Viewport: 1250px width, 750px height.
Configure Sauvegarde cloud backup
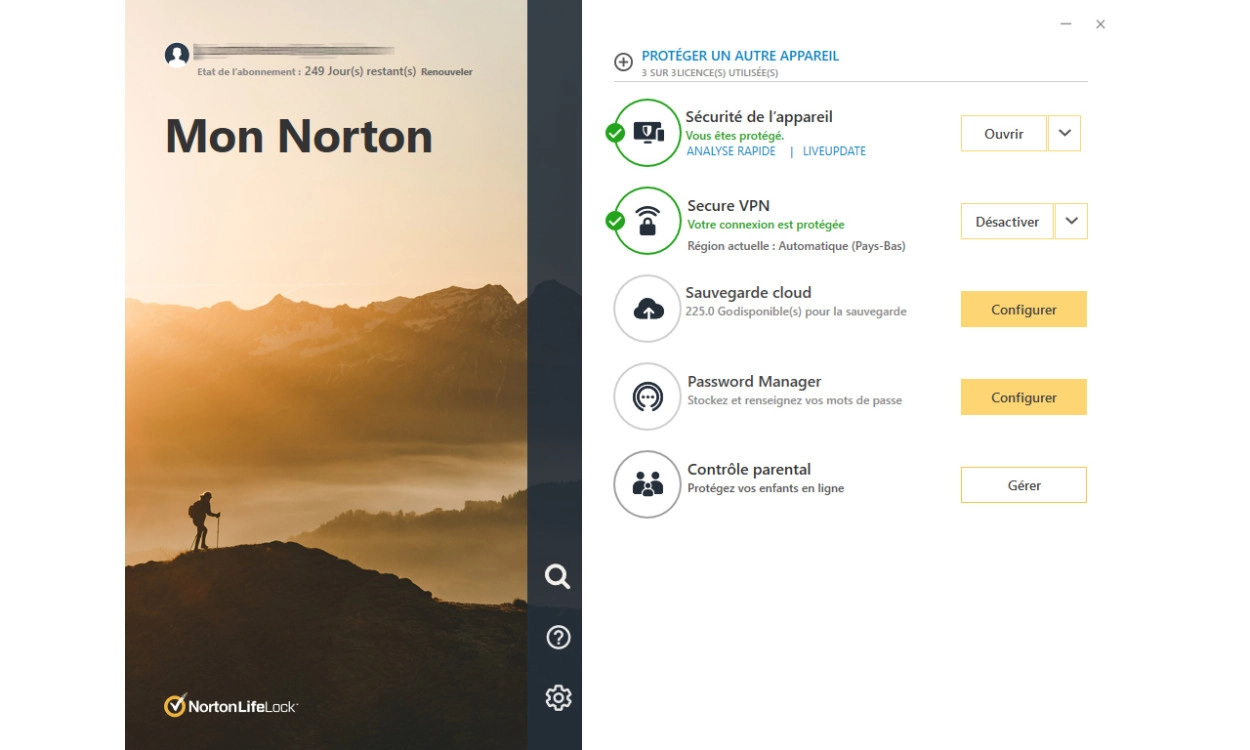1023,310
